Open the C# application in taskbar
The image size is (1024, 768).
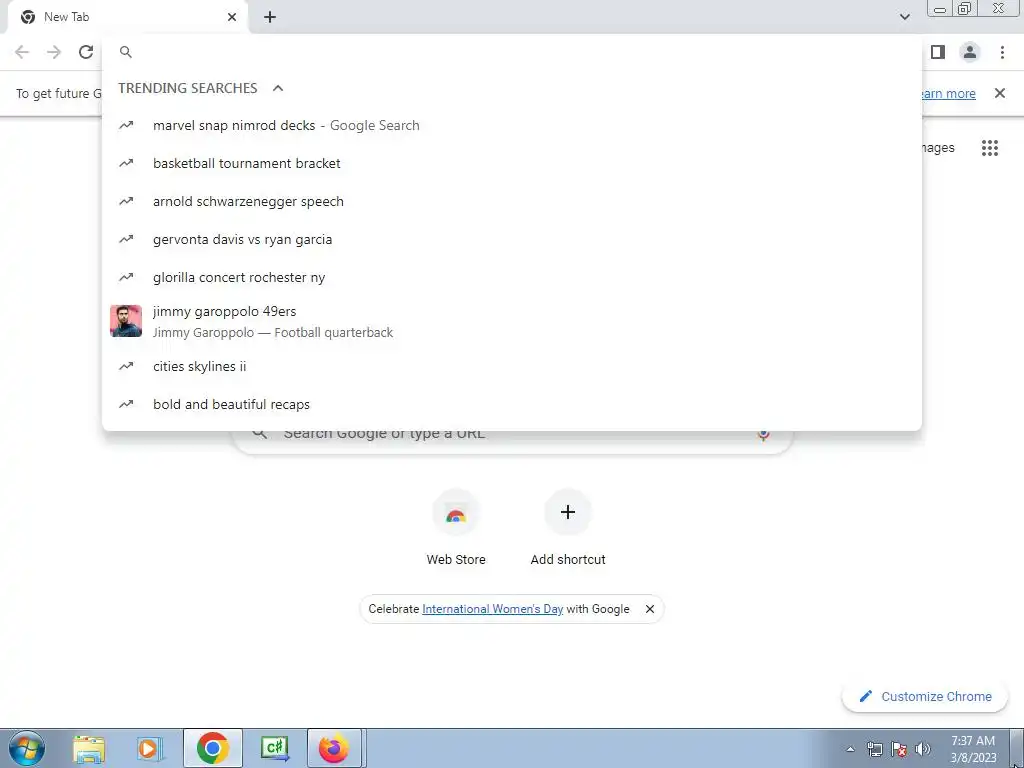point(274,748)
